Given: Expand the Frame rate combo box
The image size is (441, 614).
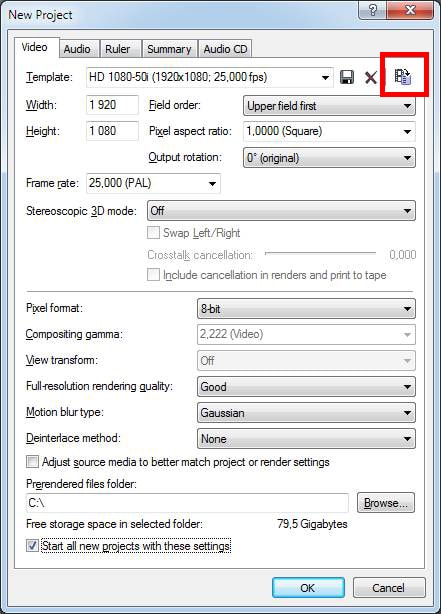Looking at the screenshot, I should click(153, 183).
